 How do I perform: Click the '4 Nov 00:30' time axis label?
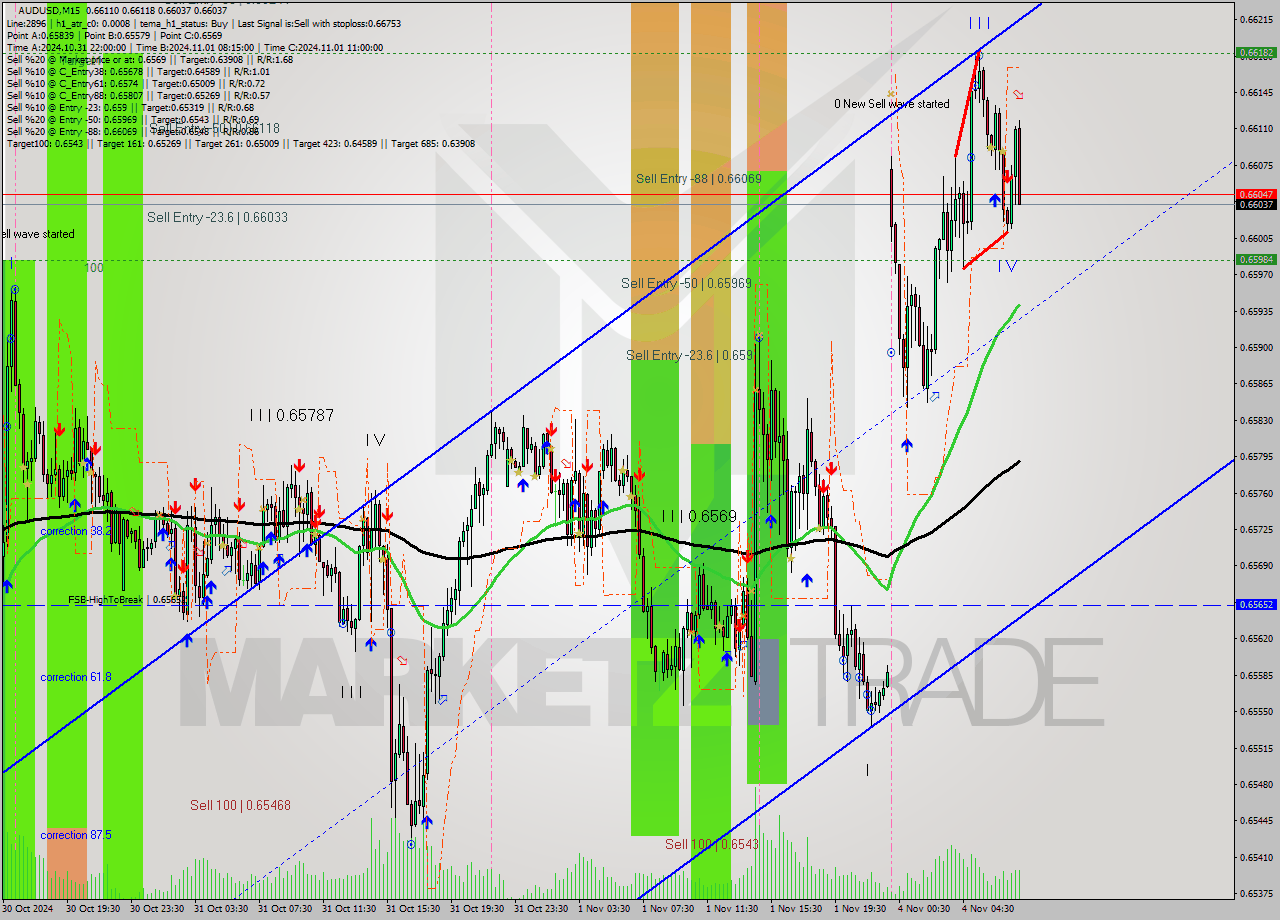click(x=924, y=909)
